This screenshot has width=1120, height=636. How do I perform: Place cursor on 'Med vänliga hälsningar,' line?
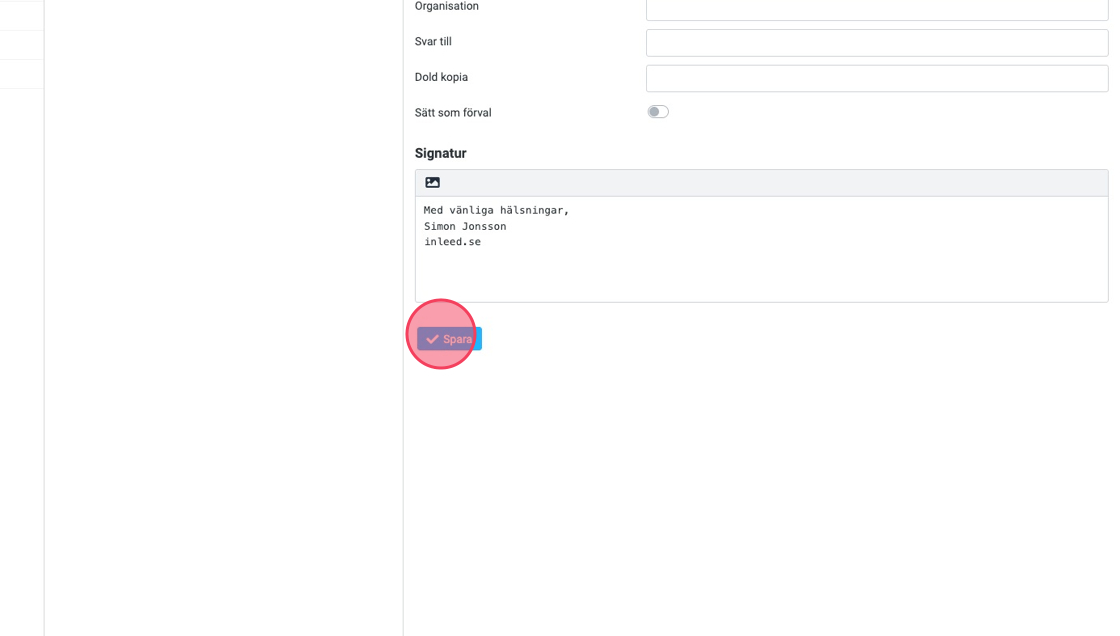click(x=496, y=211)
